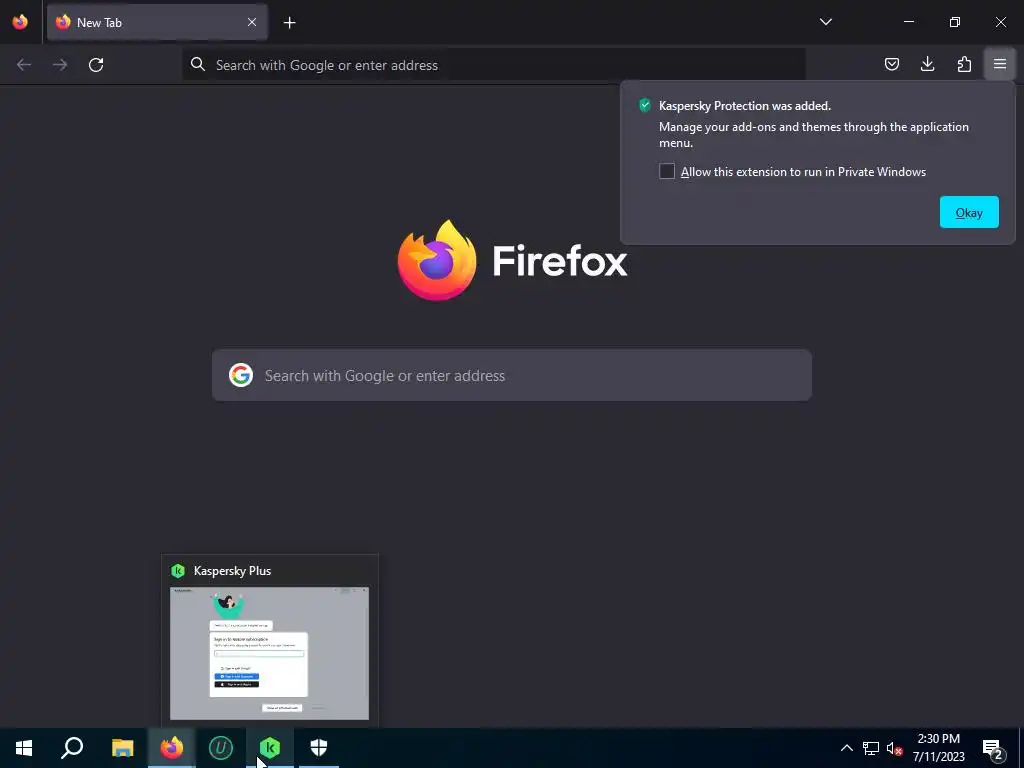Open the clock showing 2:30 PM
The height and width of the screenshot is (768, 1024).
pos(938,748)
